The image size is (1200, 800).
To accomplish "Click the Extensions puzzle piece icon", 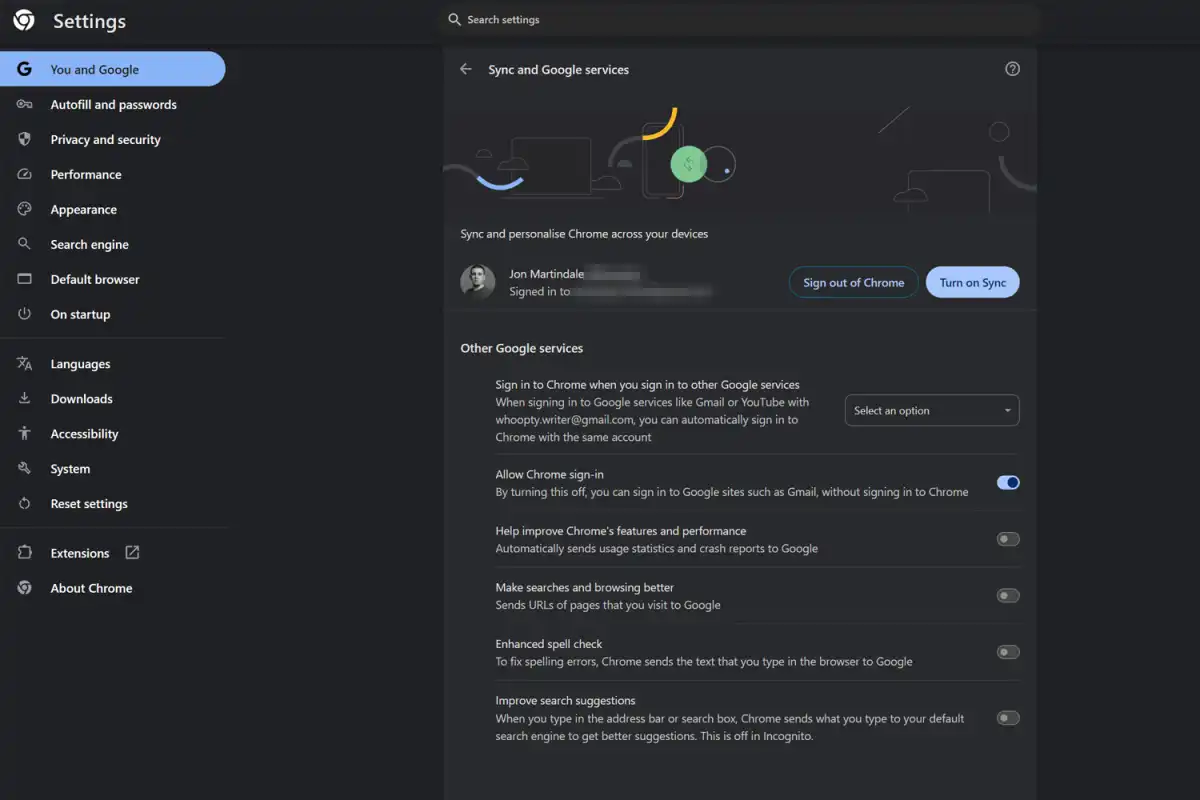I will point(25,553).
